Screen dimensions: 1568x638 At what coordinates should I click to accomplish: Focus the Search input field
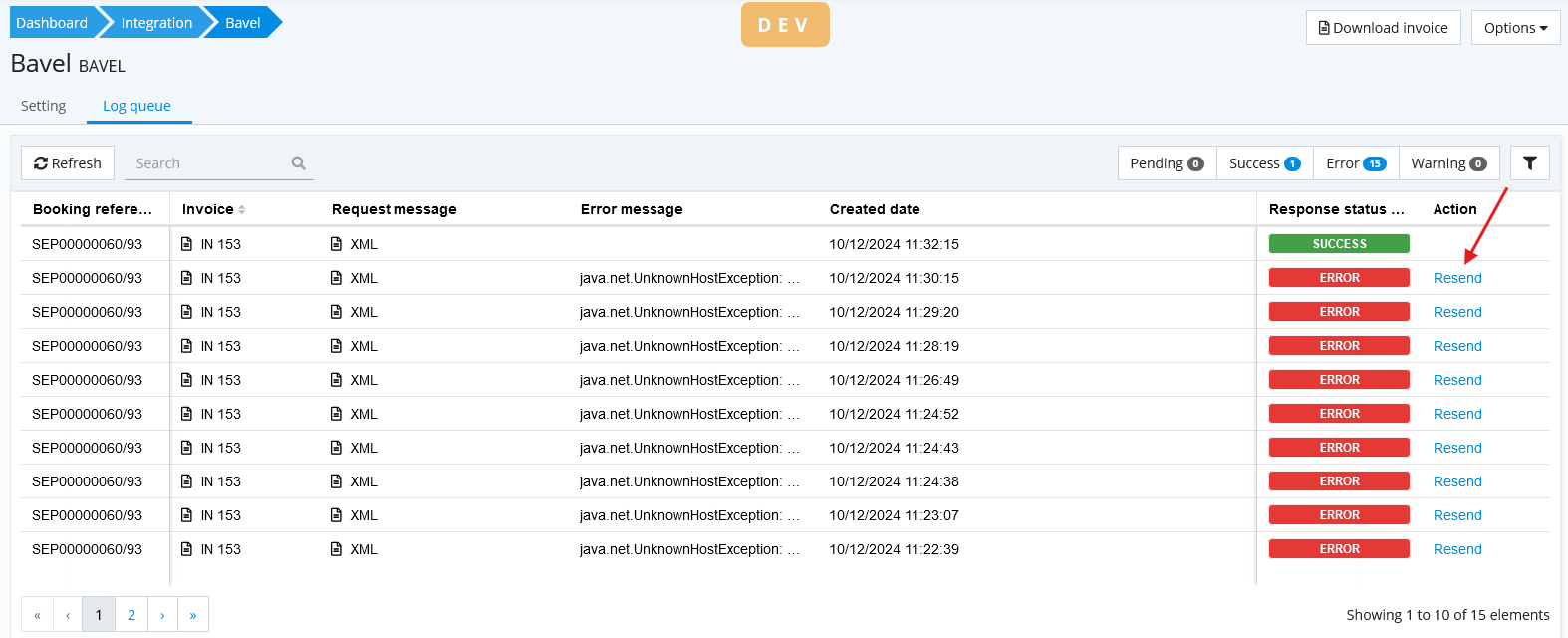point(209,163)
